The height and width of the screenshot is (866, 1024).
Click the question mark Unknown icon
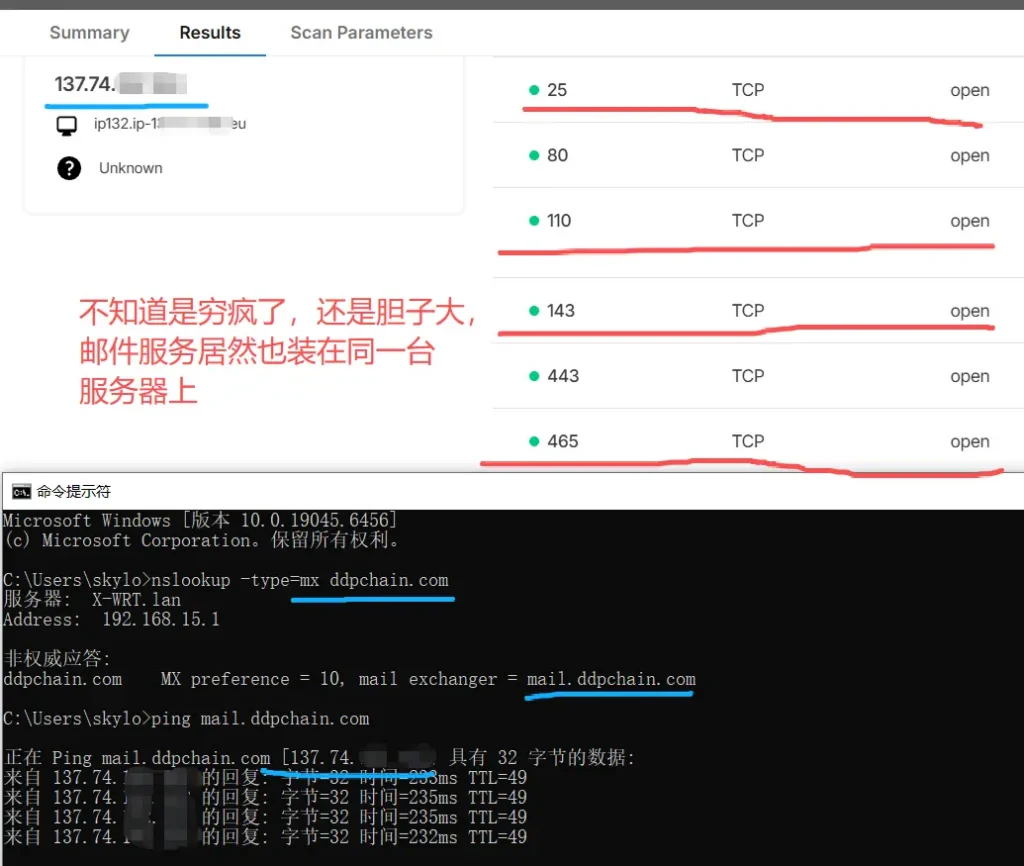[69, 168]
